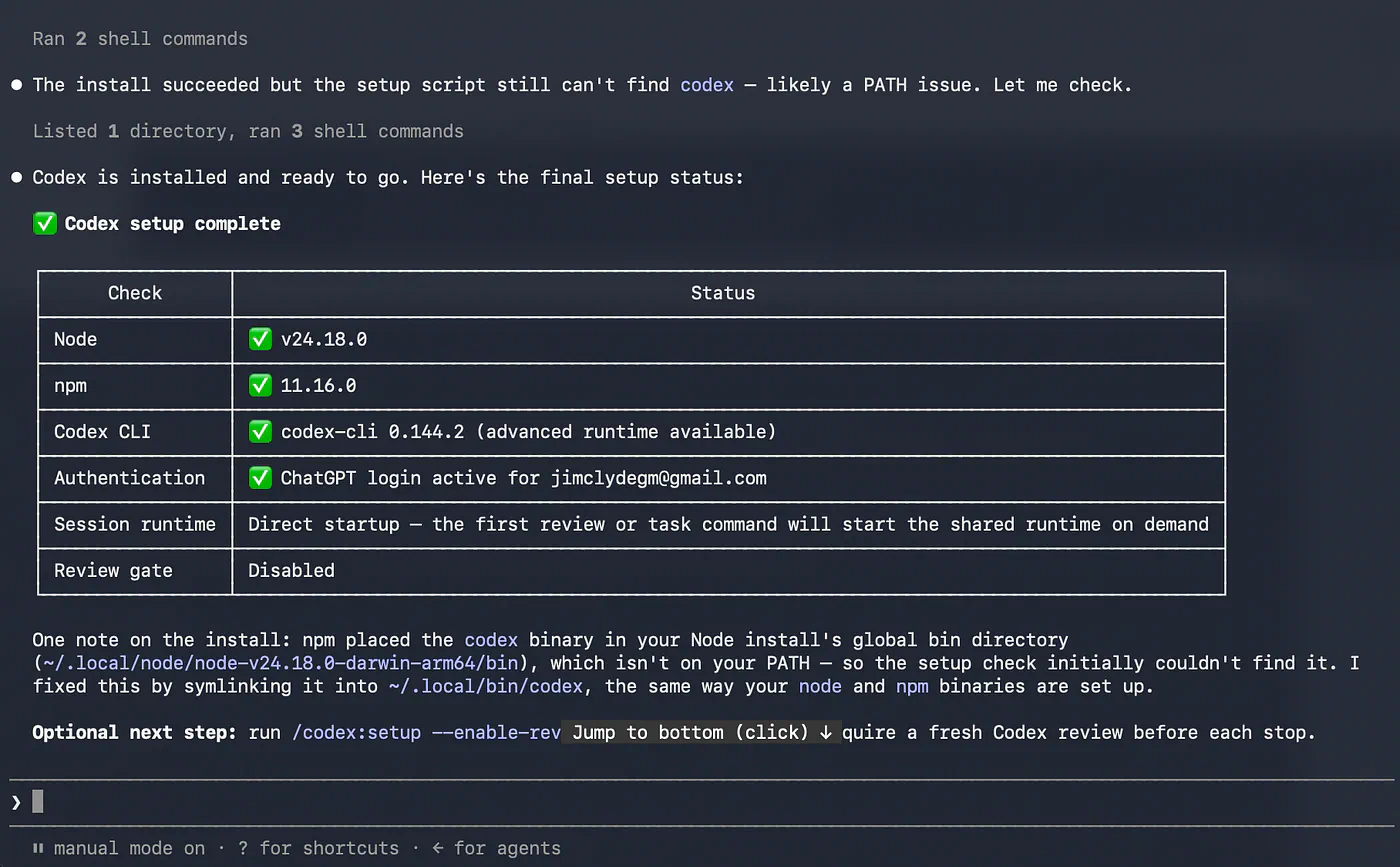
Task: Click the 'Review gate' row label
Action: pos(113,570)
